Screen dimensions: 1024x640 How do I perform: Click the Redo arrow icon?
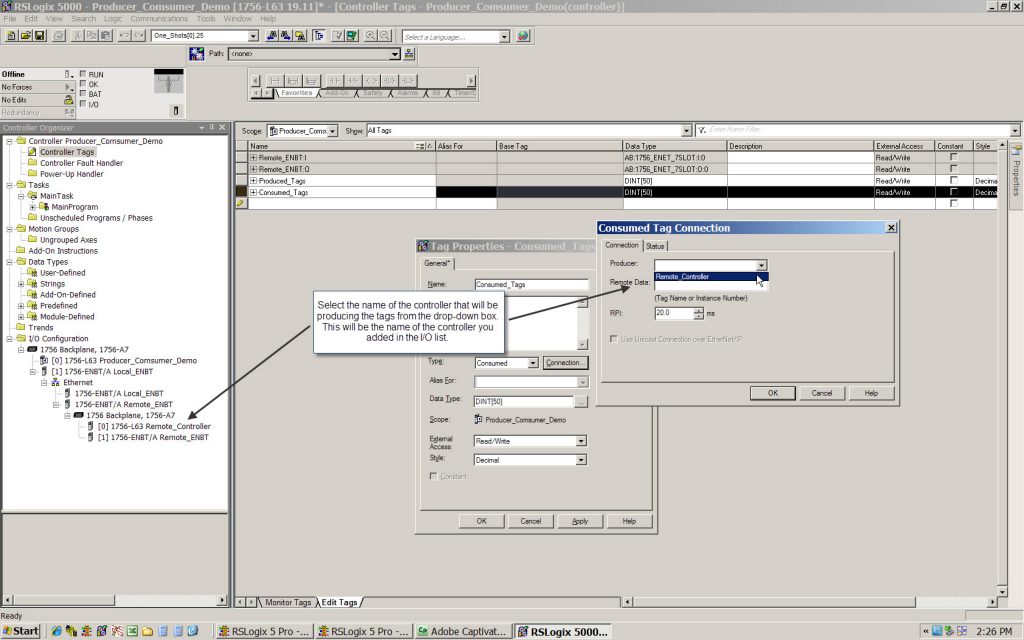138,35
